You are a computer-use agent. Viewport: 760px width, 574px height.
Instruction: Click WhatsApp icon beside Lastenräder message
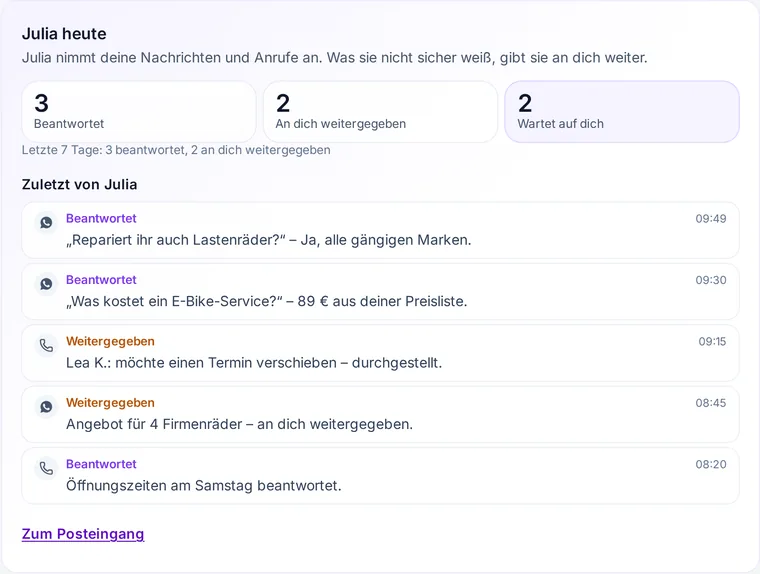click(x=46, y=223)
